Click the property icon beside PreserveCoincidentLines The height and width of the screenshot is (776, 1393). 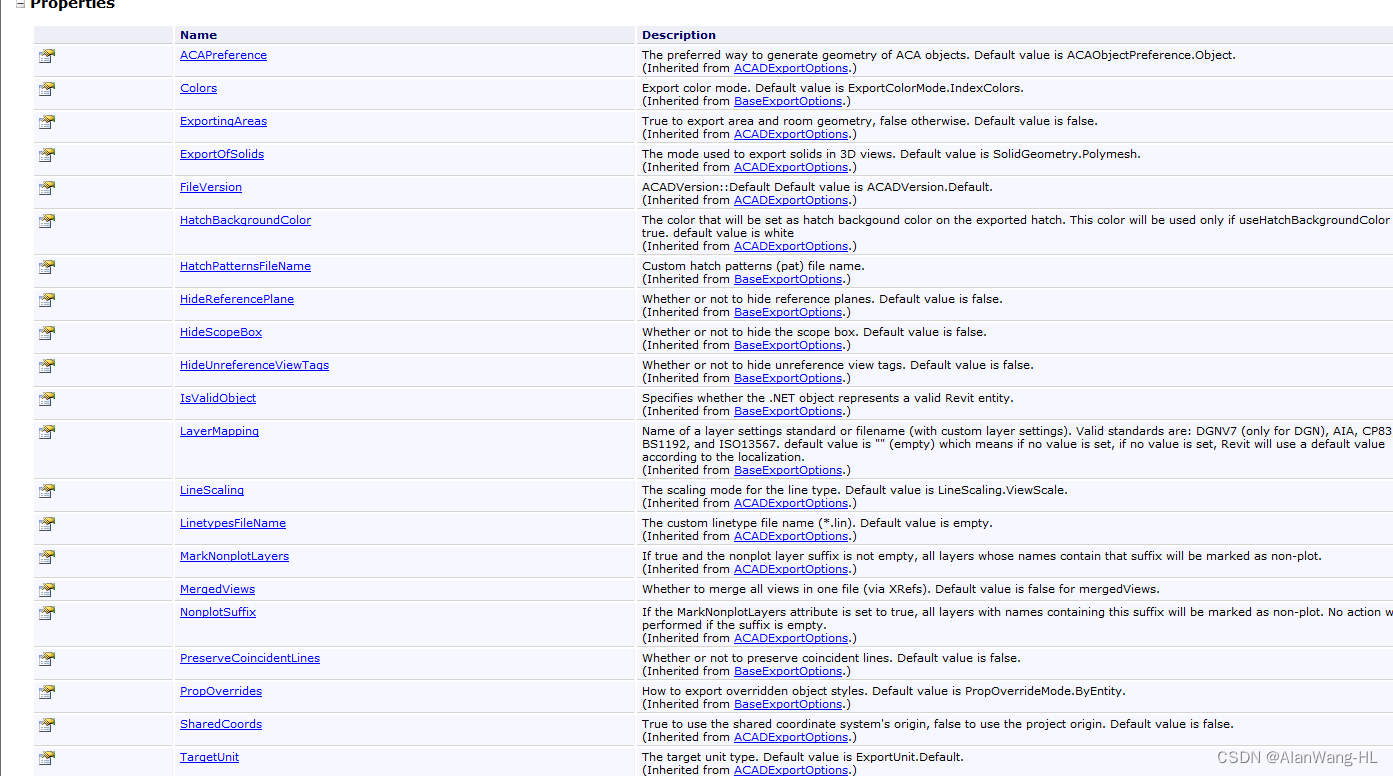click(x=47, y=659)
